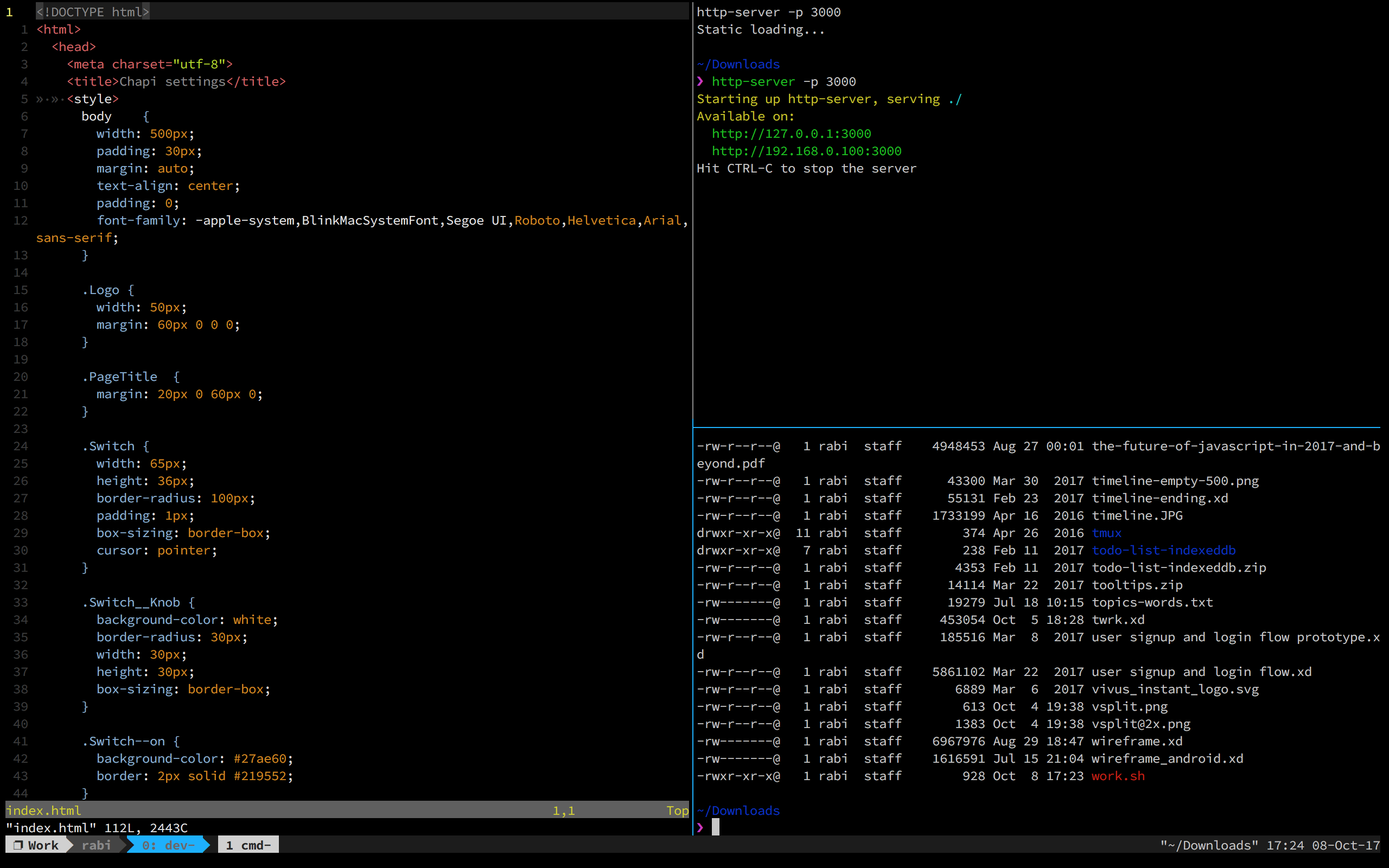Click the #27ae60 color value in .Switch--on

(x=259, y=758)
